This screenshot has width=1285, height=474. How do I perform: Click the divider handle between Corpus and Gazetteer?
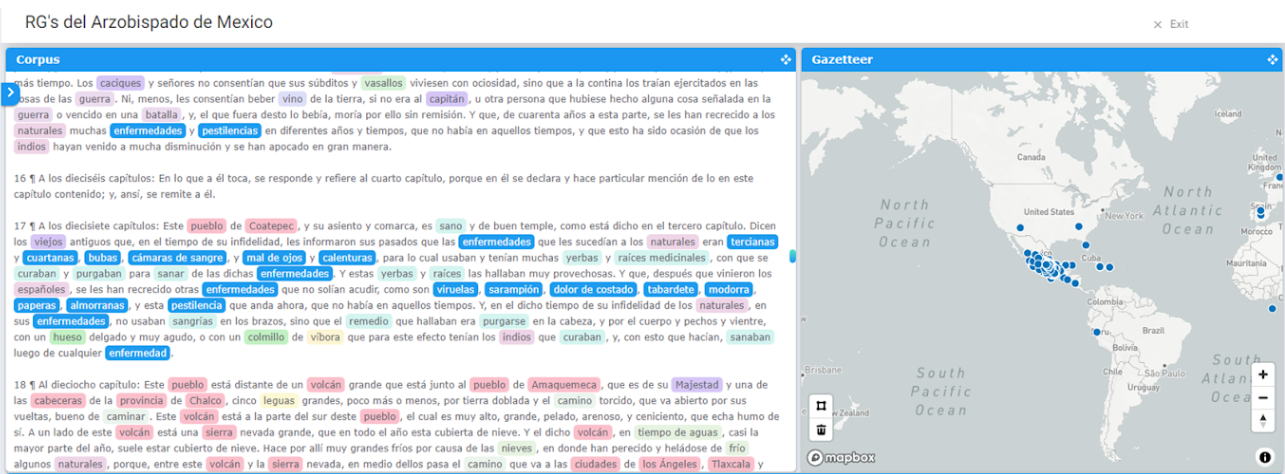[x=793, y=257]
